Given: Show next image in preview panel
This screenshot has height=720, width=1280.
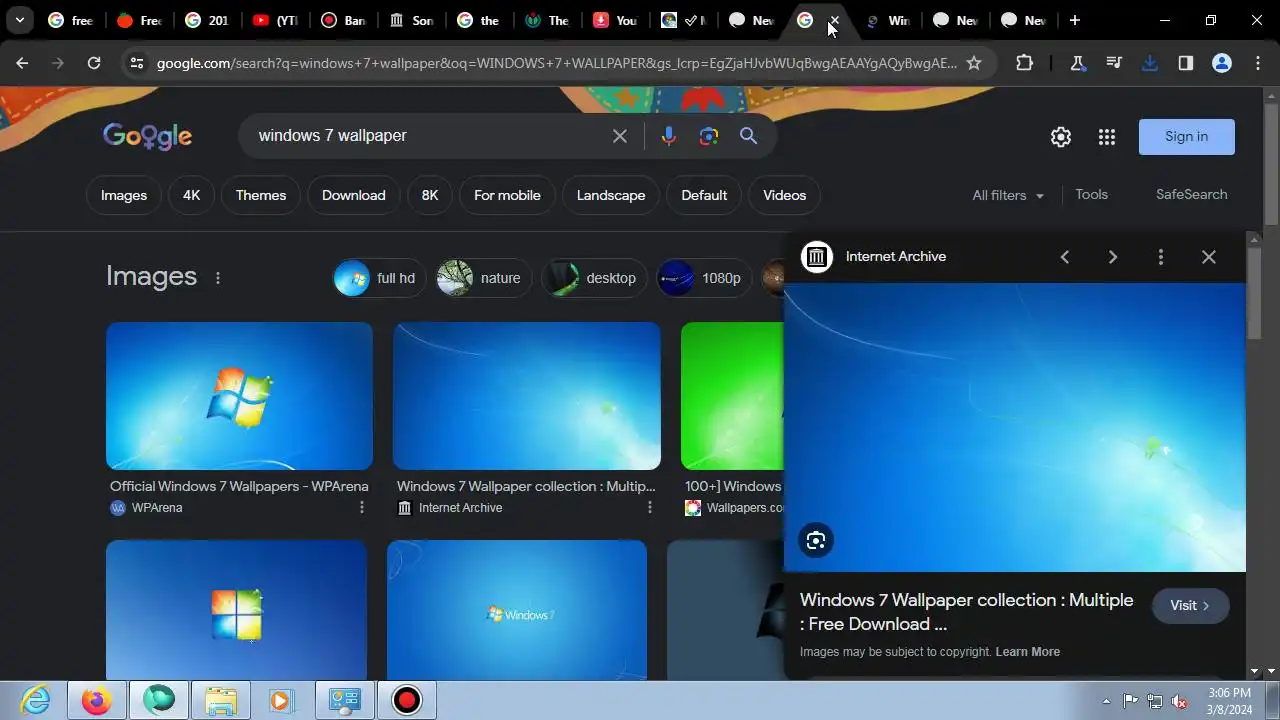Looking at the screenshot, I should click(1113, 257).
